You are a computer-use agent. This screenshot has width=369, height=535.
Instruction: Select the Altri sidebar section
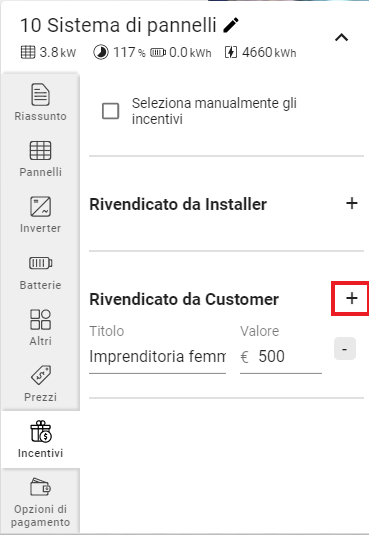[x=40, y=327]
